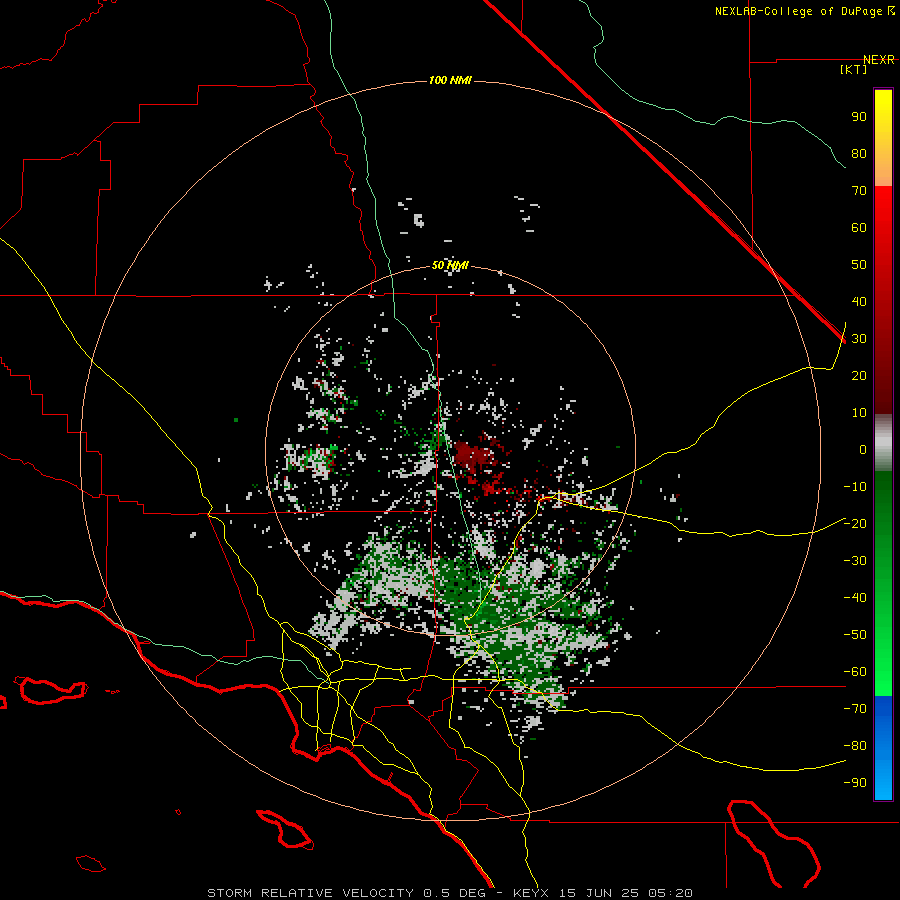The height and width of the screenshot is (900, 900).
Task: Click the -90 value on the velocity scale
Action: point(855,783)
